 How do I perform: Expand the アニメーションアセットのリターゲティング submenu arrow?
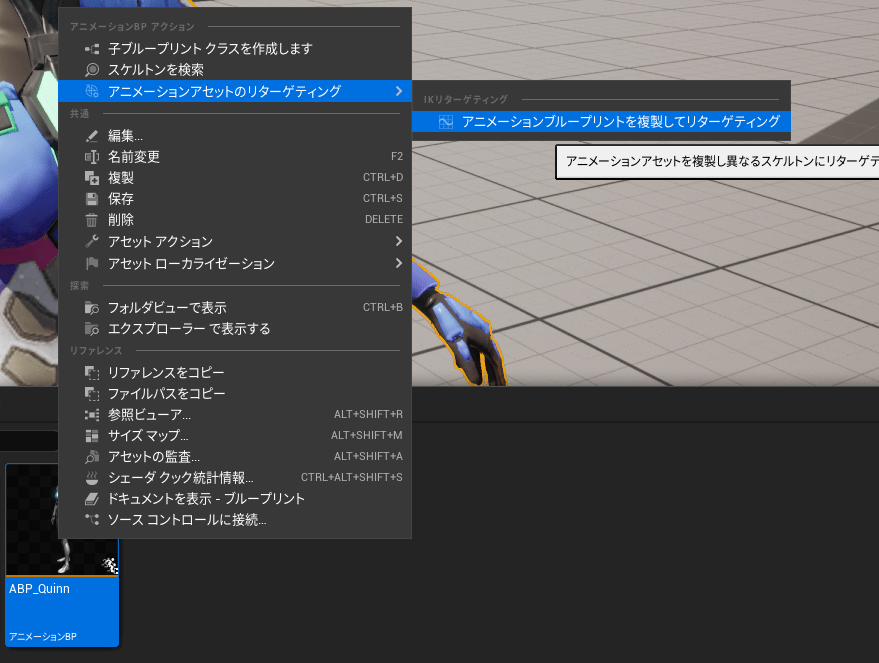[399, 92]
